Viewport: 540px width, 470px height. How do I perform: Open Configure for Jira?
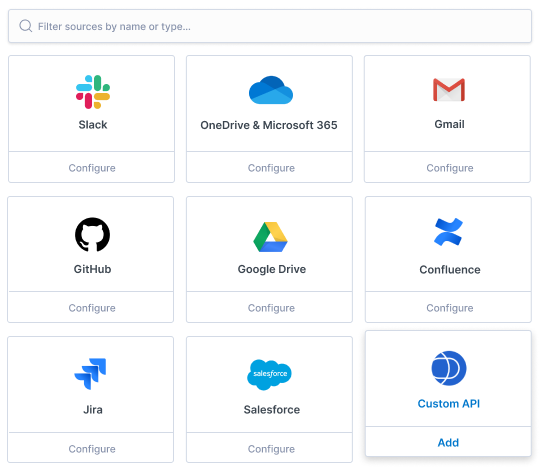pyautogui.click(x=92, y=448)
